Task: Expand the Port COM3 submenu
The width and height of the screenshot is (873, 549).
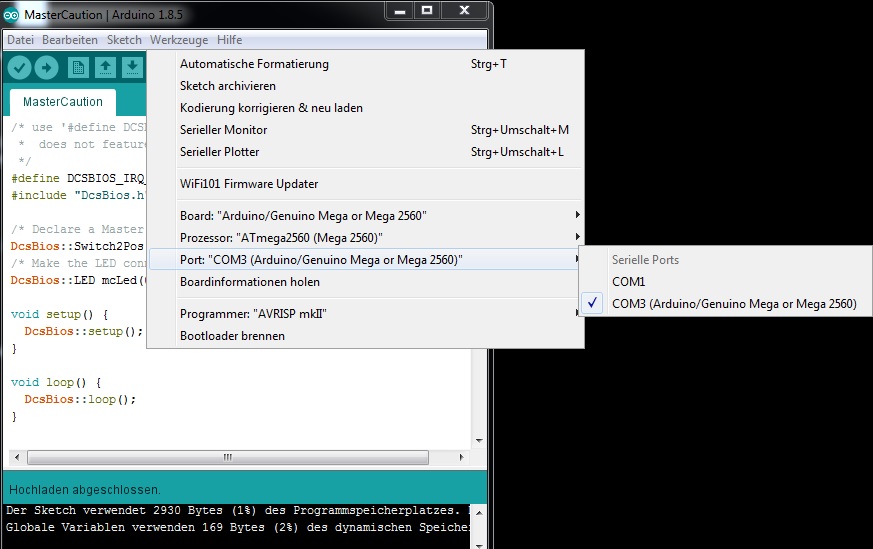Action: coord(365,259)
